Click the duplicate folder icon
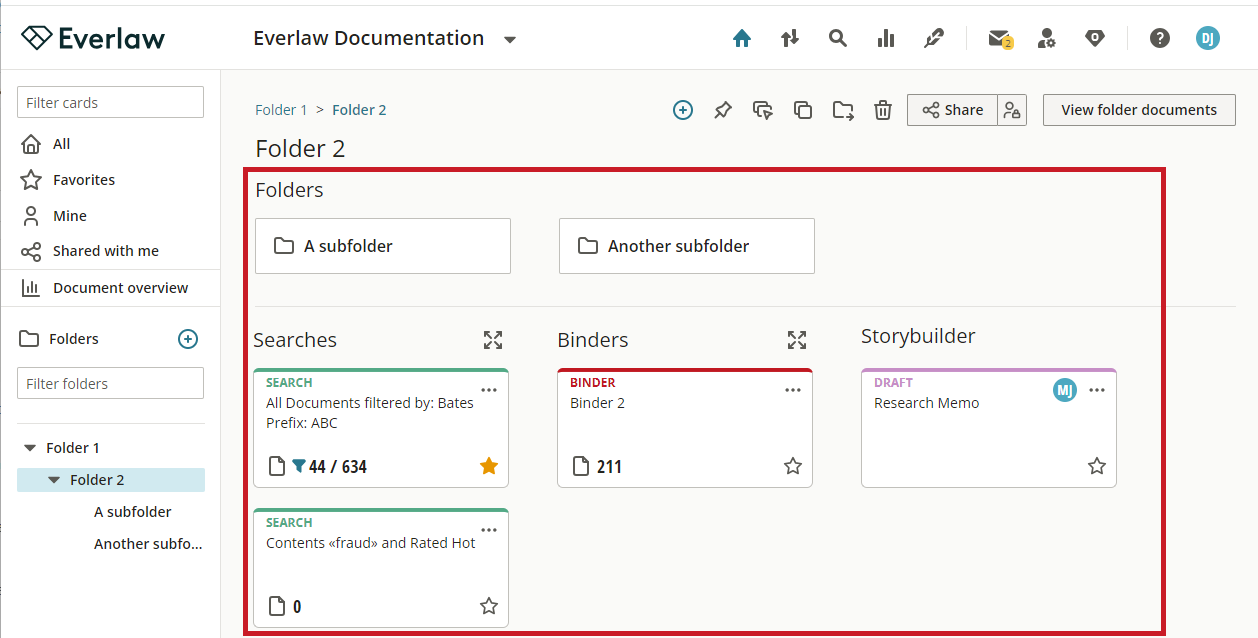This screenshot has width=1258, height=638. [x=803, y=110]
